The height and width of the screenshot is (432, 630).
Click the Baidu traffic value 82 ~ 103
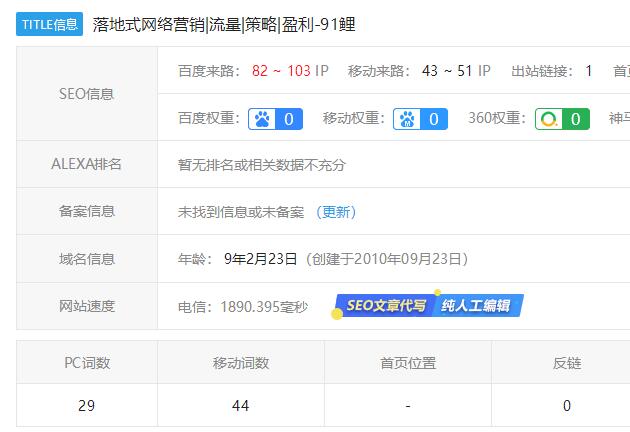tap(281, 71)
